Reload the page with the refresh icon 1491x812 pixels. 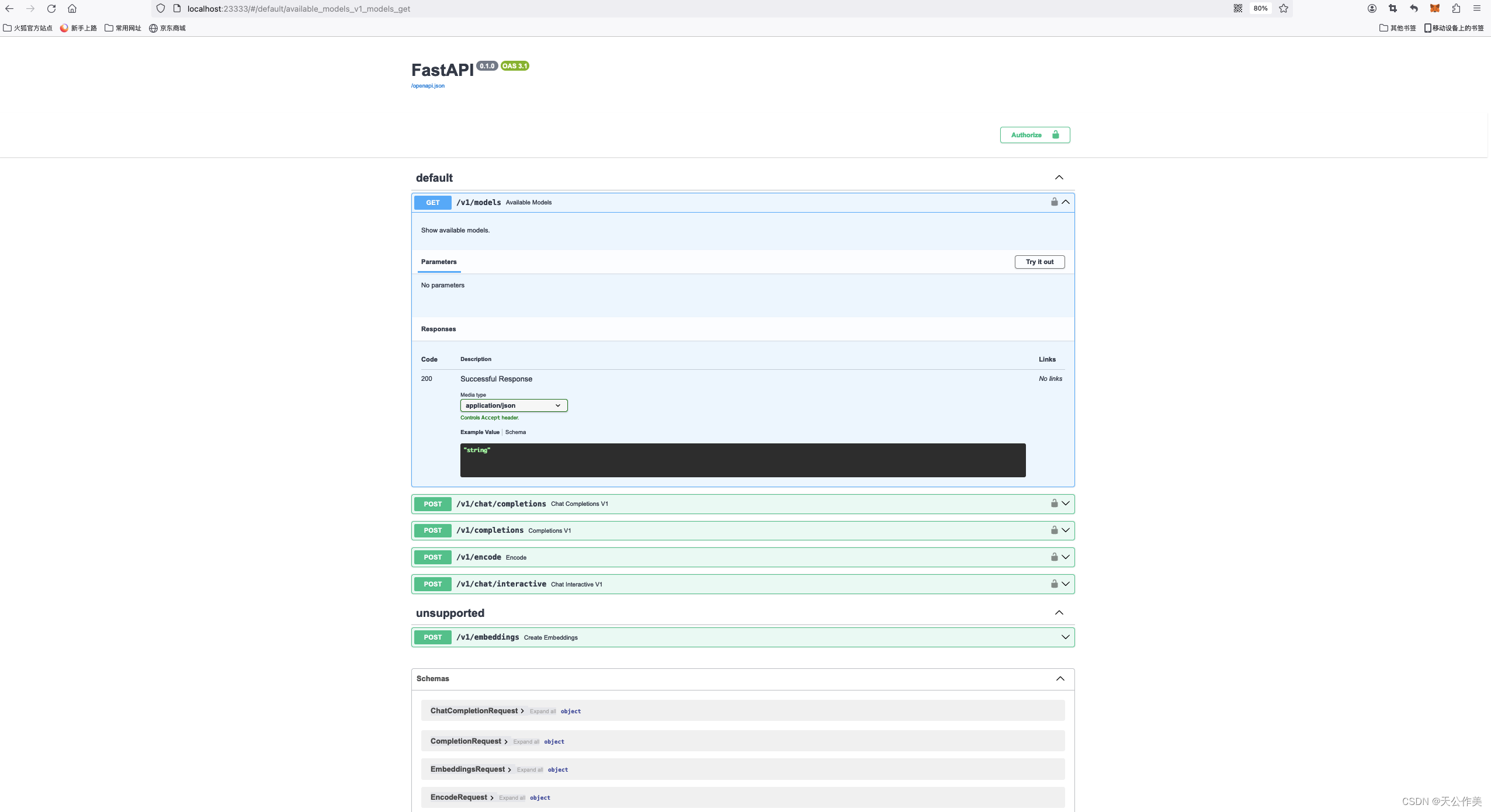point(51,8)
